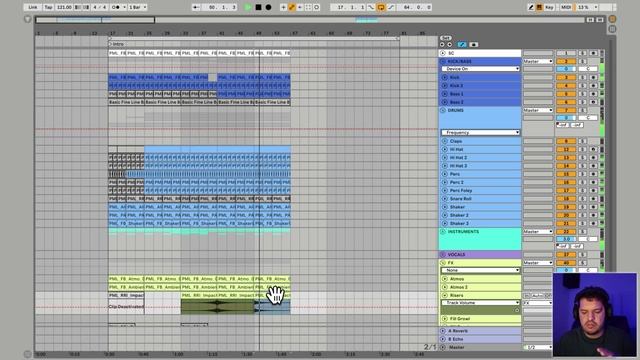Click the Stop button in transport
Screen dimensions: 640x360
pos(258,7)
